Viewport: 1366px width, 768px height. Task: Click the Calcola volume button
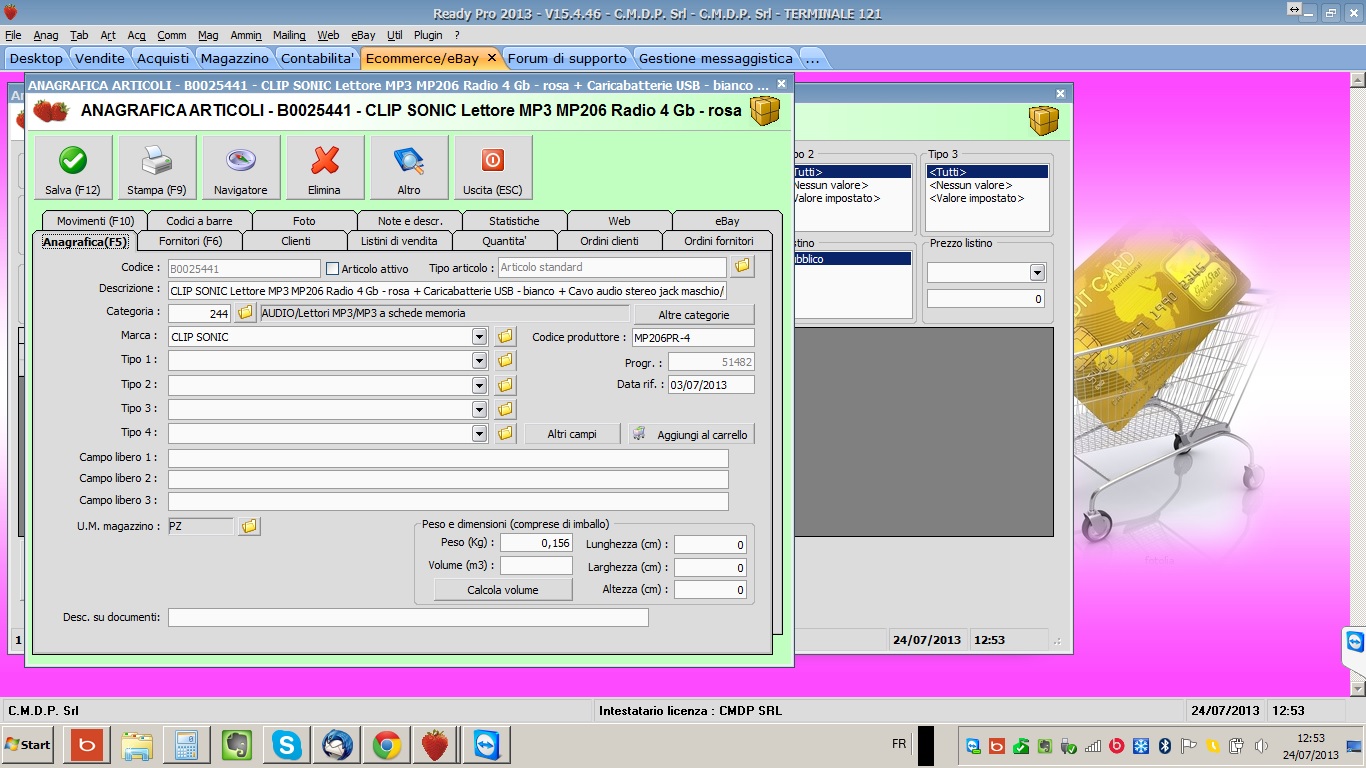[x=503, y=590]
